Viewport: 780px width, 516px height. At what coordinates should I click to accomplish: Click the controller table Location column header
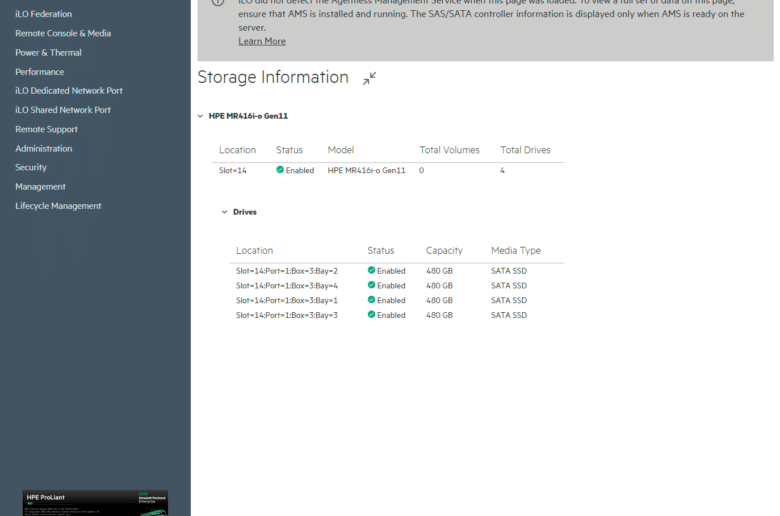pos(237,150)
